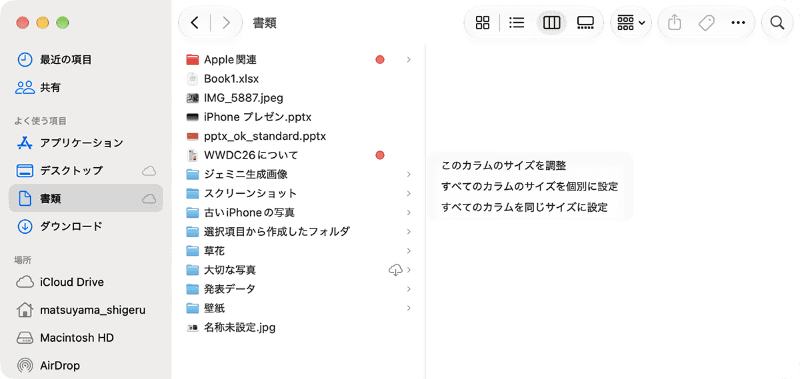Image resolution: width=800 pixels, height=379 pixels.
Task: Open Macintosh HD location
Action: point(86,338)
